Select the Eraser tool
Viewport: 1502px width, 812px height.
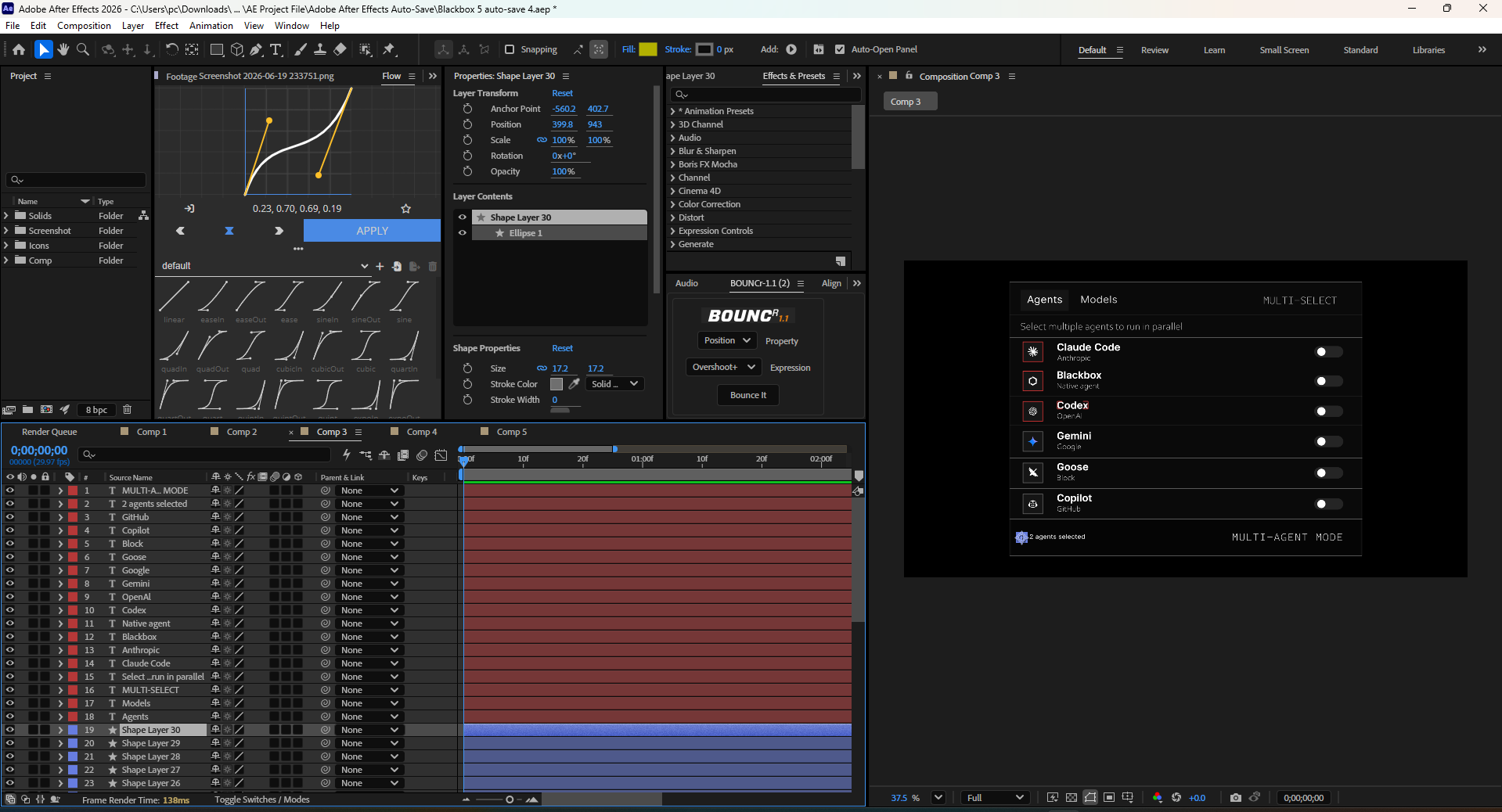340,49
